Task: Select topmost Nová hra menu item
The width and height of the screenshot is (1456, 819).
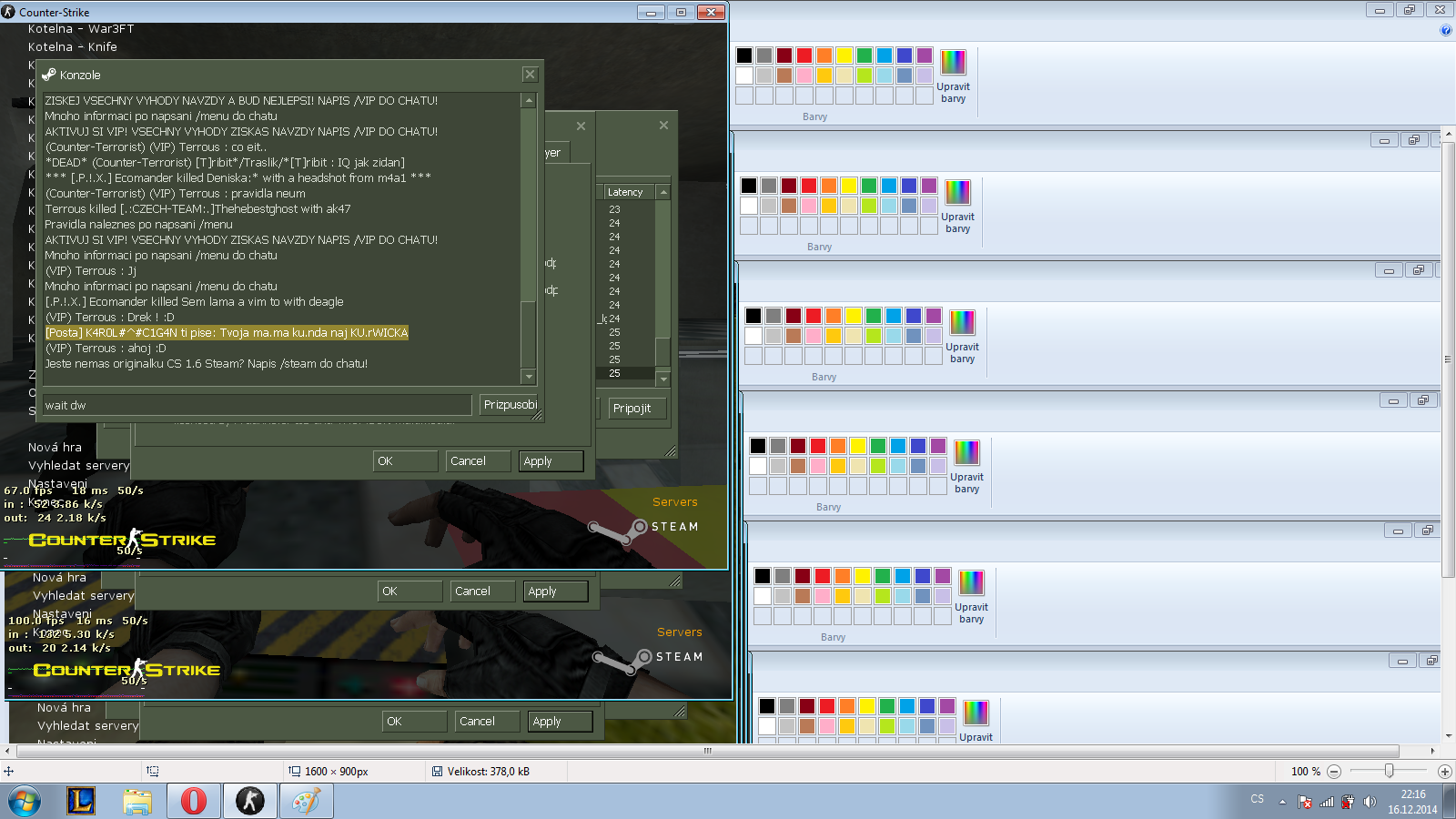Action: (55, 447)
